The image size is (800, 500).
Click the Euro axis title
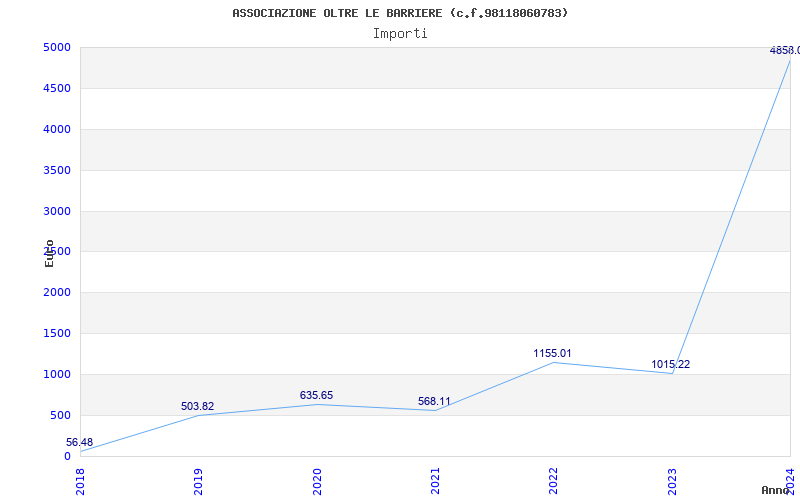coord(49,254)
